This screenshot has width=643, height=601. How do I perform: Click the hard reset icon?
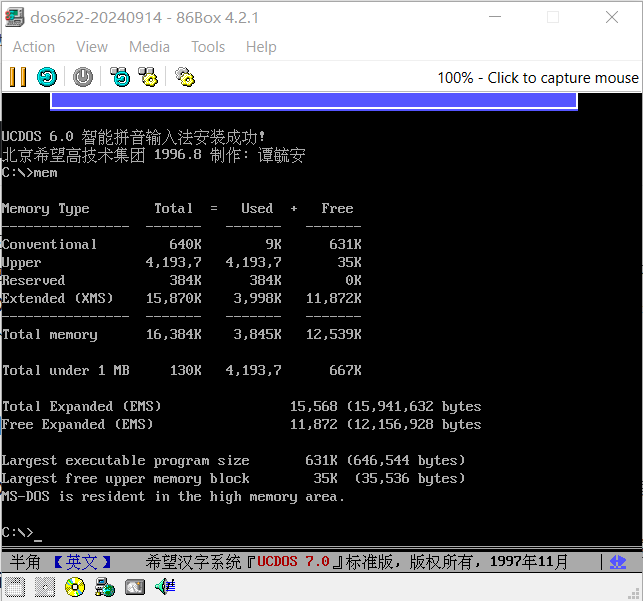47,77
